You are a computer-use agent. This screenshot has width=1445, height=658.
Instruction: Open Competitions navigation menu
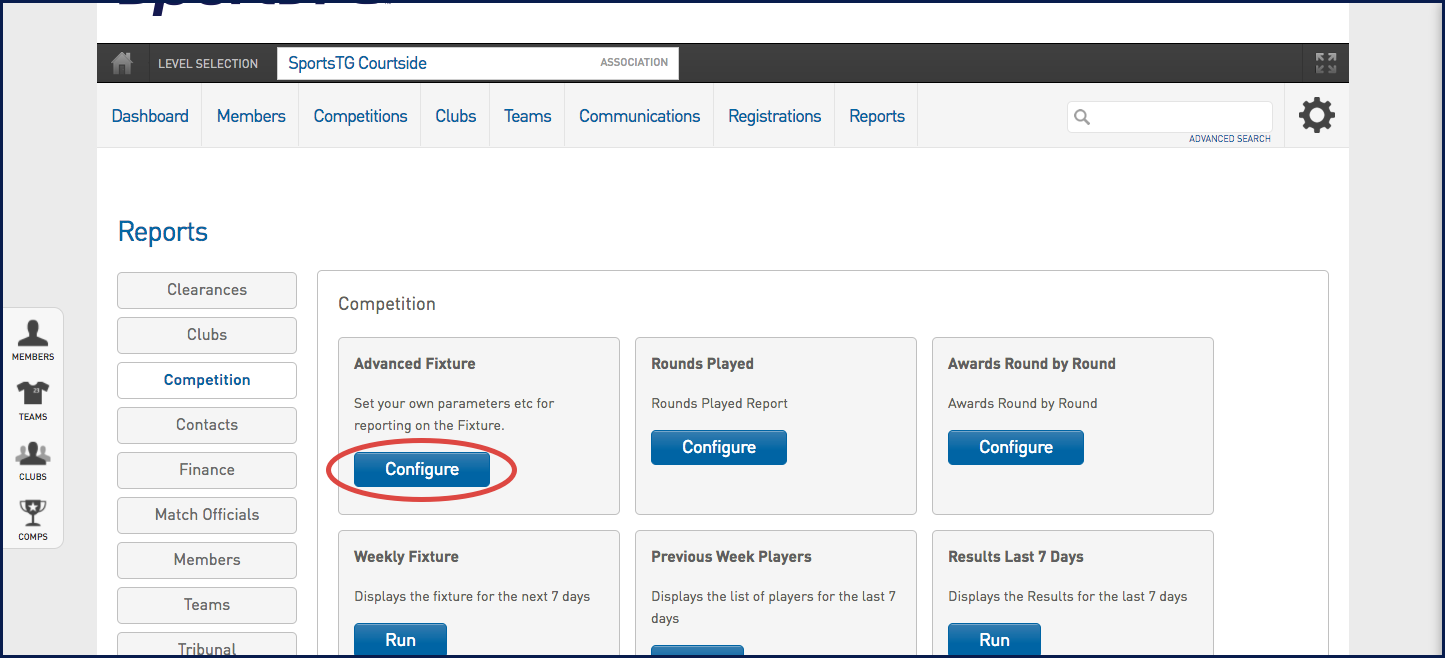coord(361,116)
